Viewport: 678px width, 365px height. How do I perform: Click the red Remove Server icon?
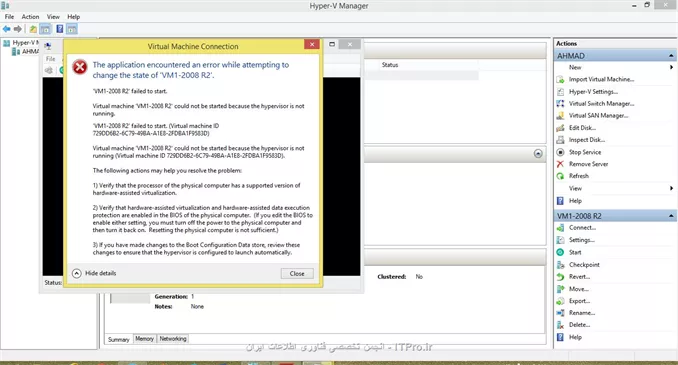pyautogui.click(x=560, y=164)
